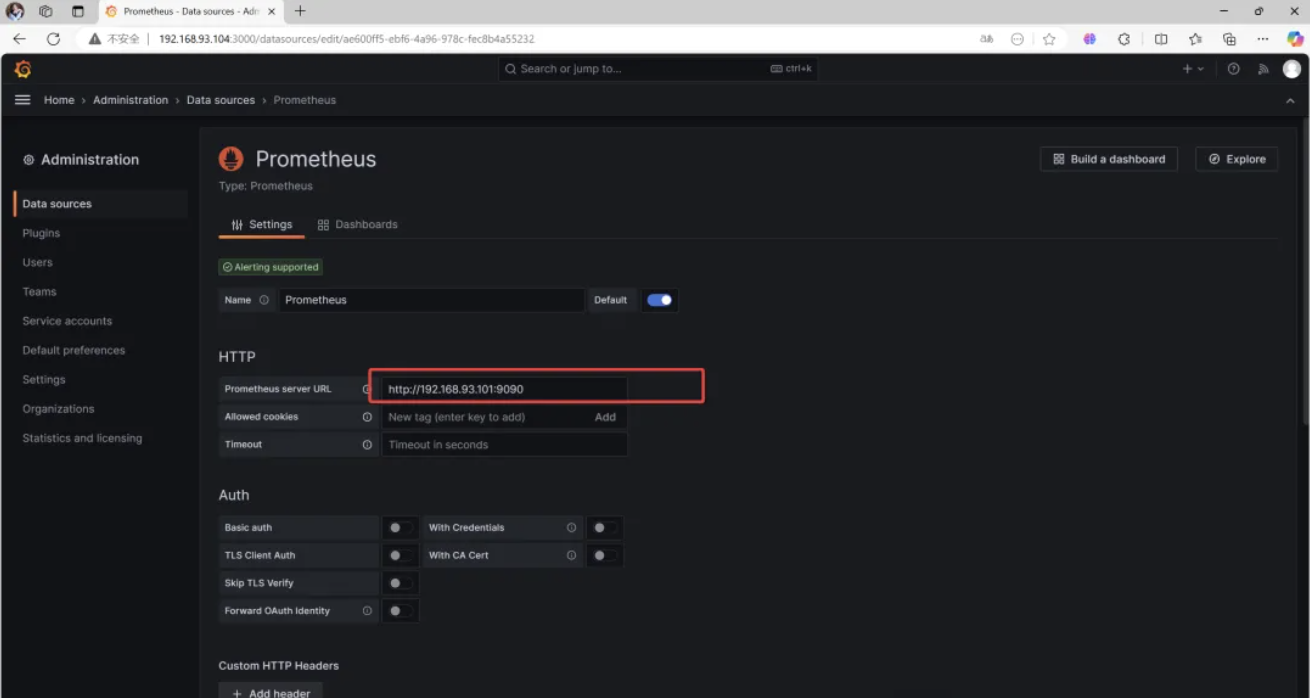Open the user profile avatar

pyautogui.click(x=1292, y=69)
